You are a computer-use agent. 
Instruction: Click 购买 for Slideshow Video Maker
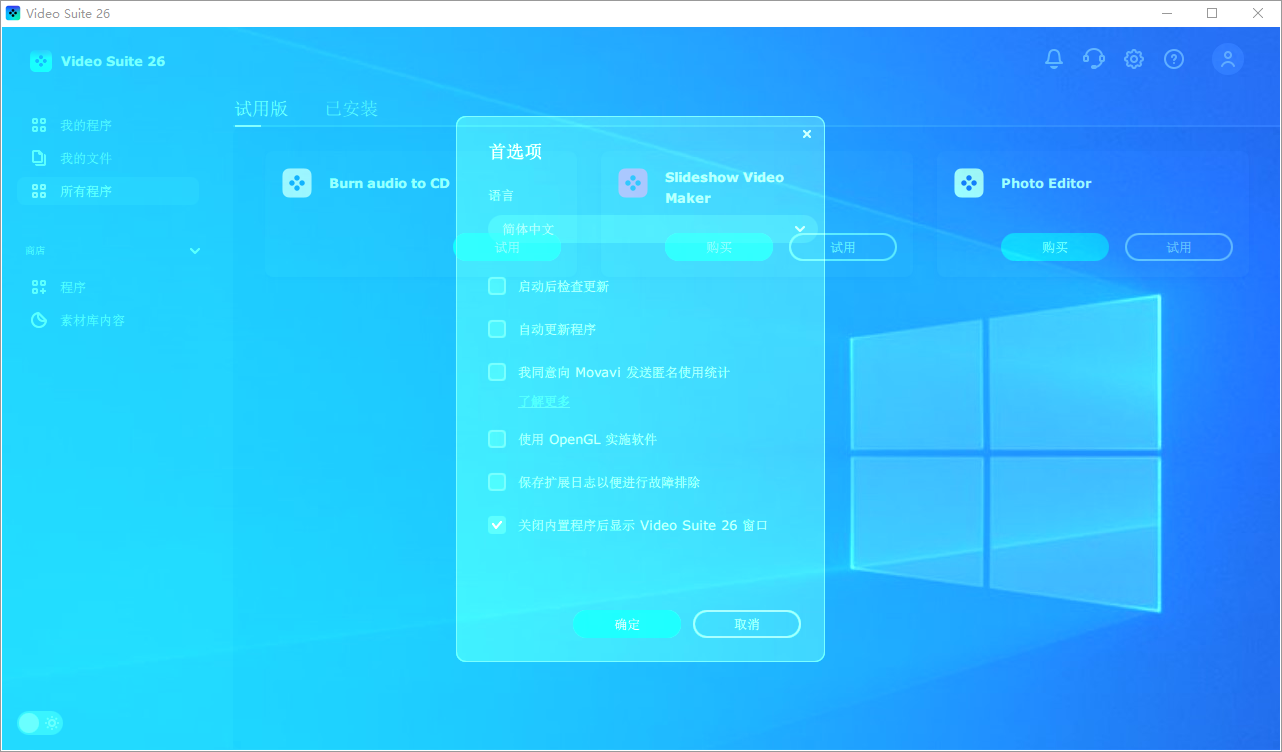(x=719, y=247)
